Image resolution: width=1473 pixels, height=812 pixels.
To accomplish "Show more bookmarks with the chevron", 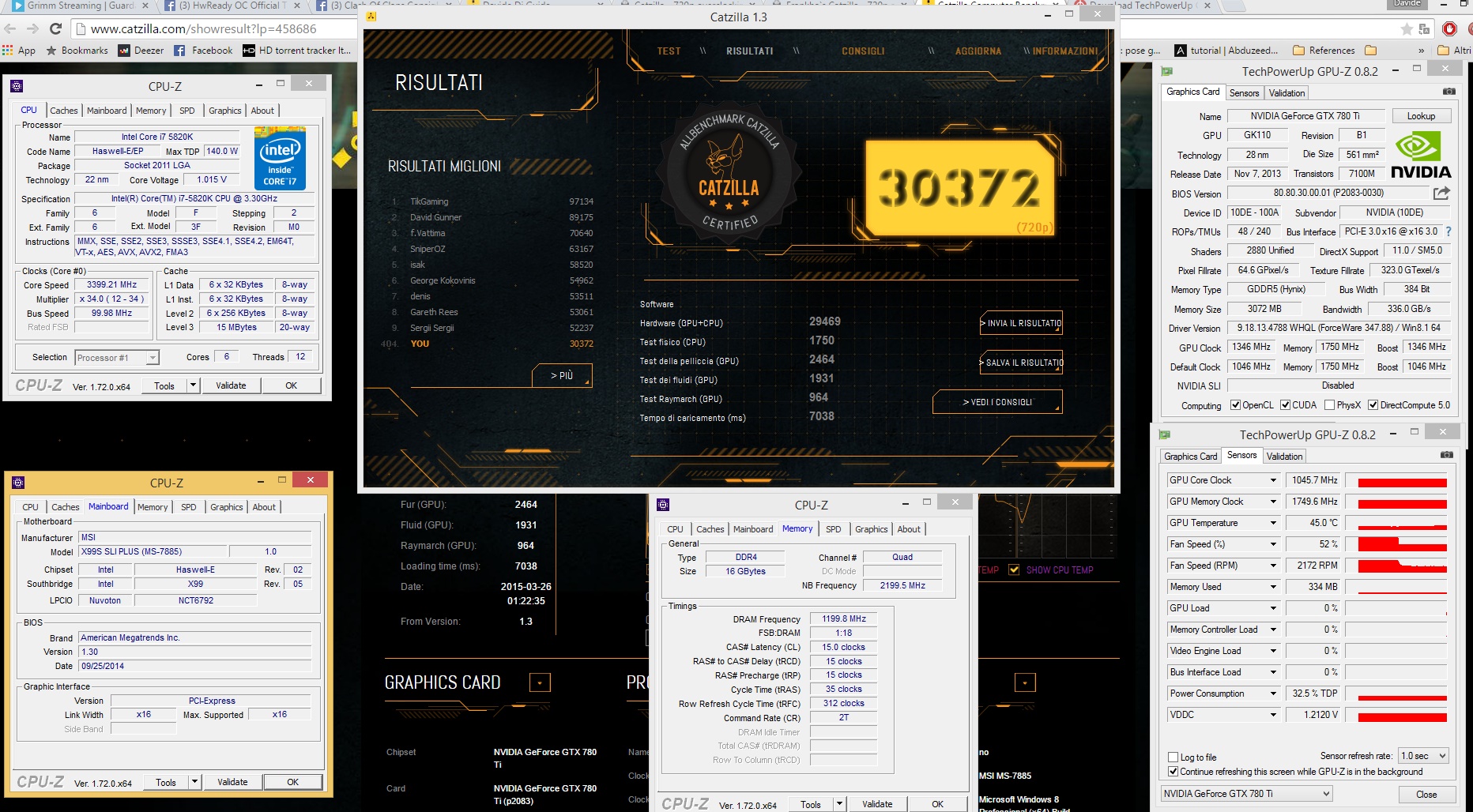I will [x=1421, y=51].
